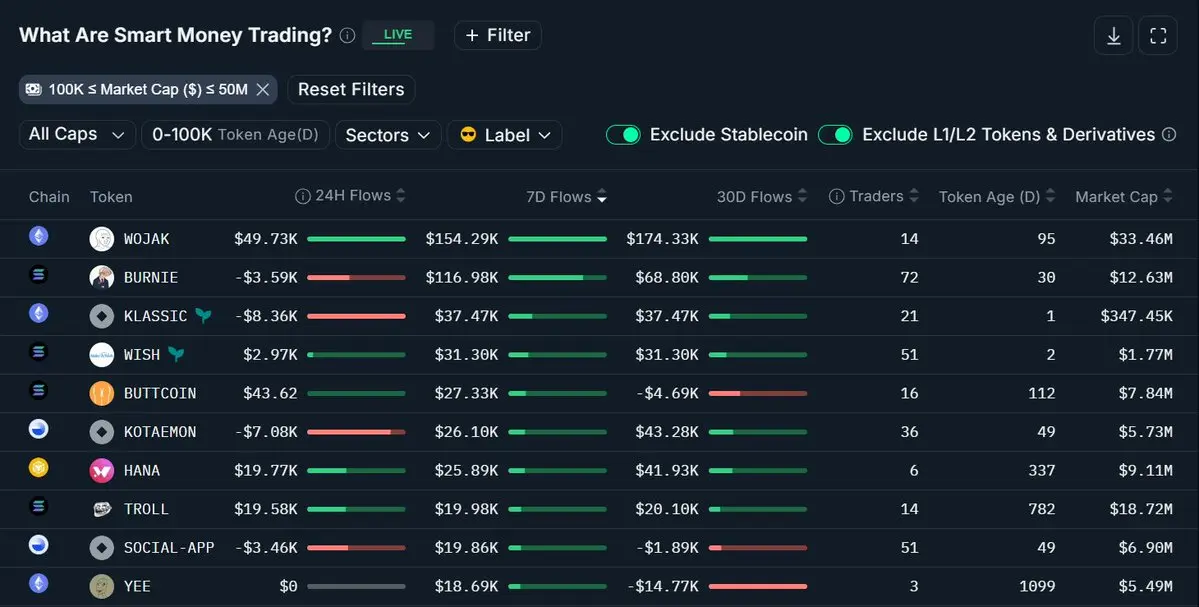Click the Market Cap filter chip label

[x=148, y=89]
